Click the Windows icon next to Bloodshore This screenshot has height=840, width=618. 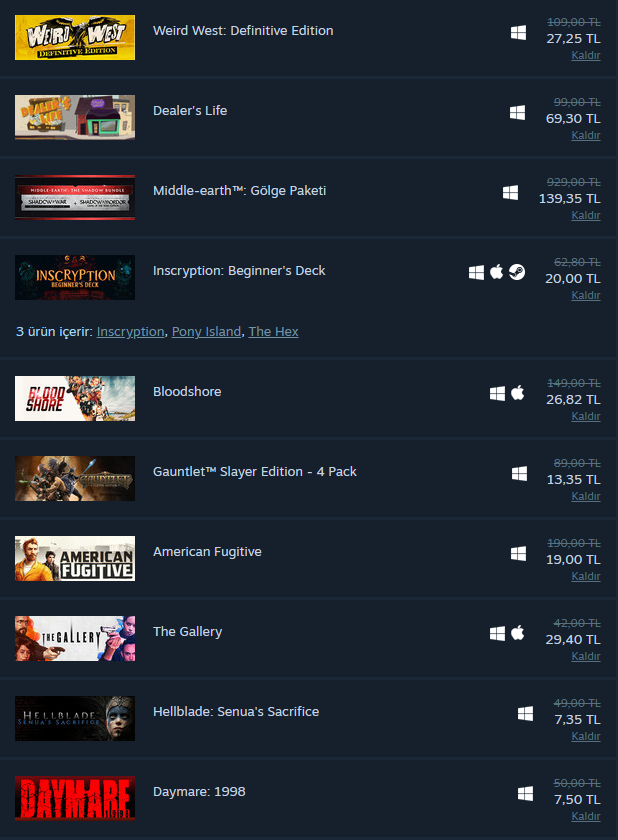497,394
